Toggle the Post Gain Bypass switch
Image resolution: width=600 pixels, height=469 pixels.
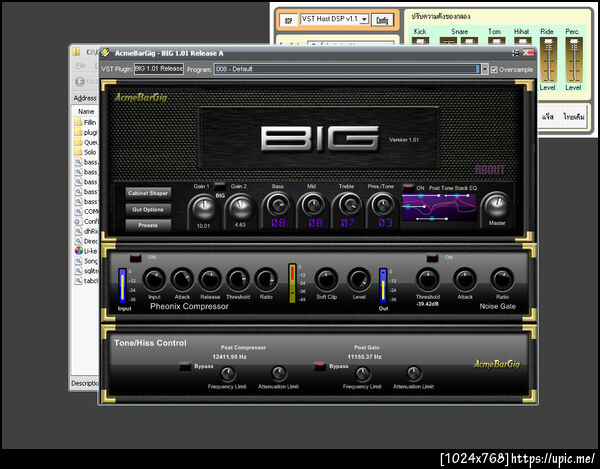point(320,366)
